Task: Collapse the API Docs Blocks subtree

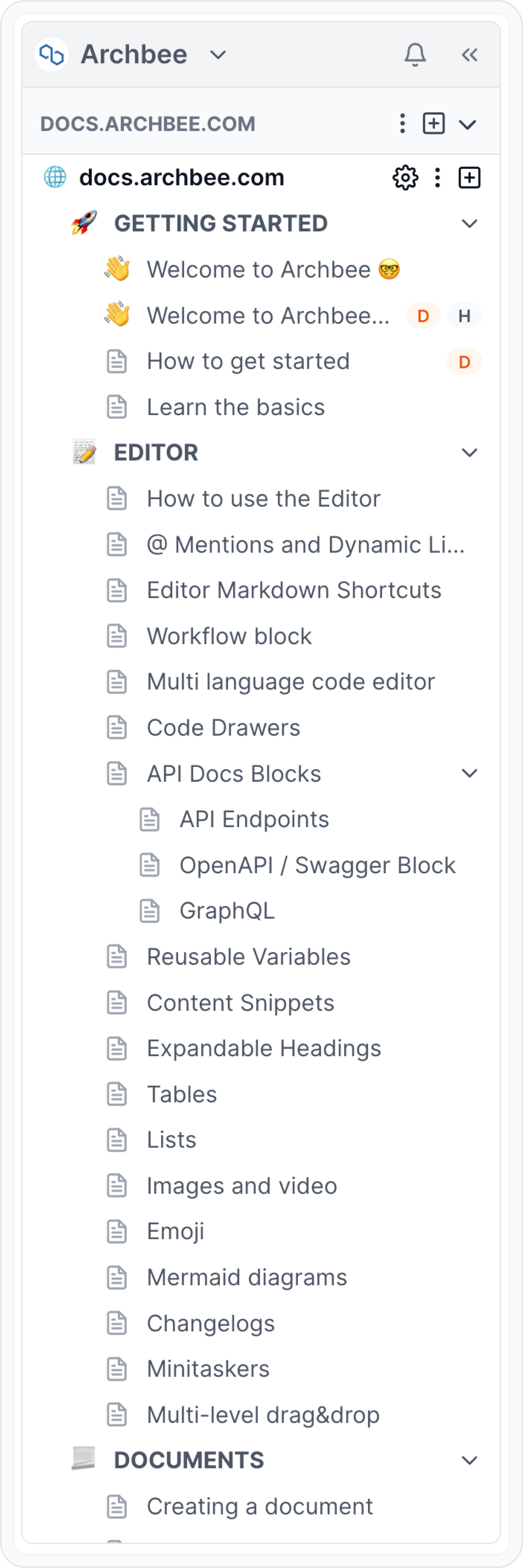Action: pos(469,773)
